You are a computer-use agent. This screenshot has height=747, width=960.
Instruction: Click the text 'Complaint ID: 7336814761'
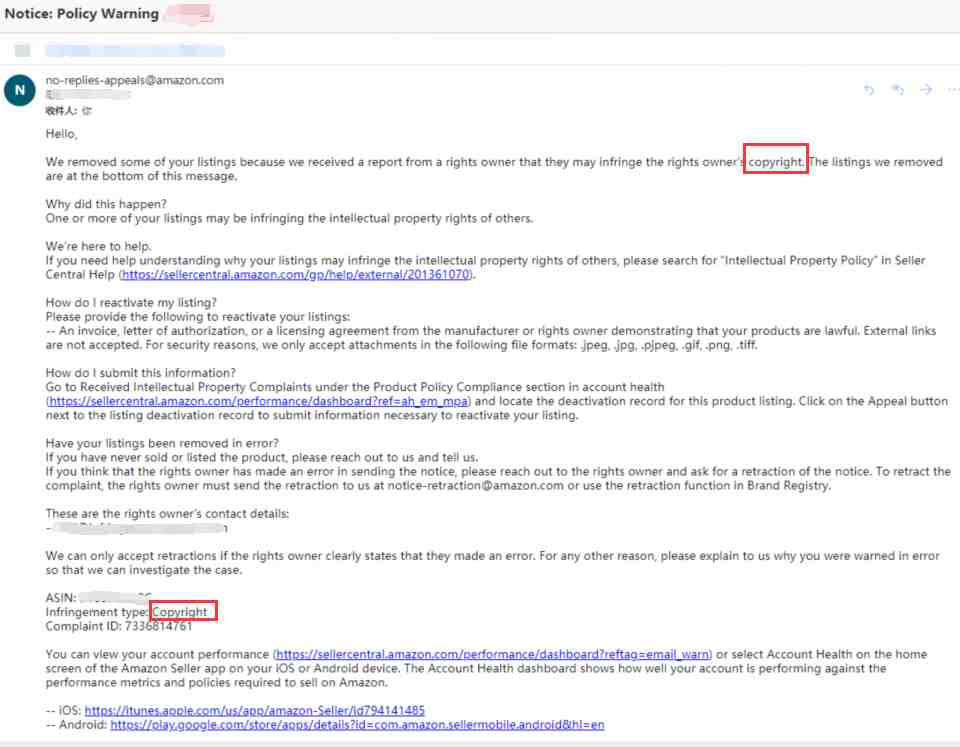(x=119, y=626)
